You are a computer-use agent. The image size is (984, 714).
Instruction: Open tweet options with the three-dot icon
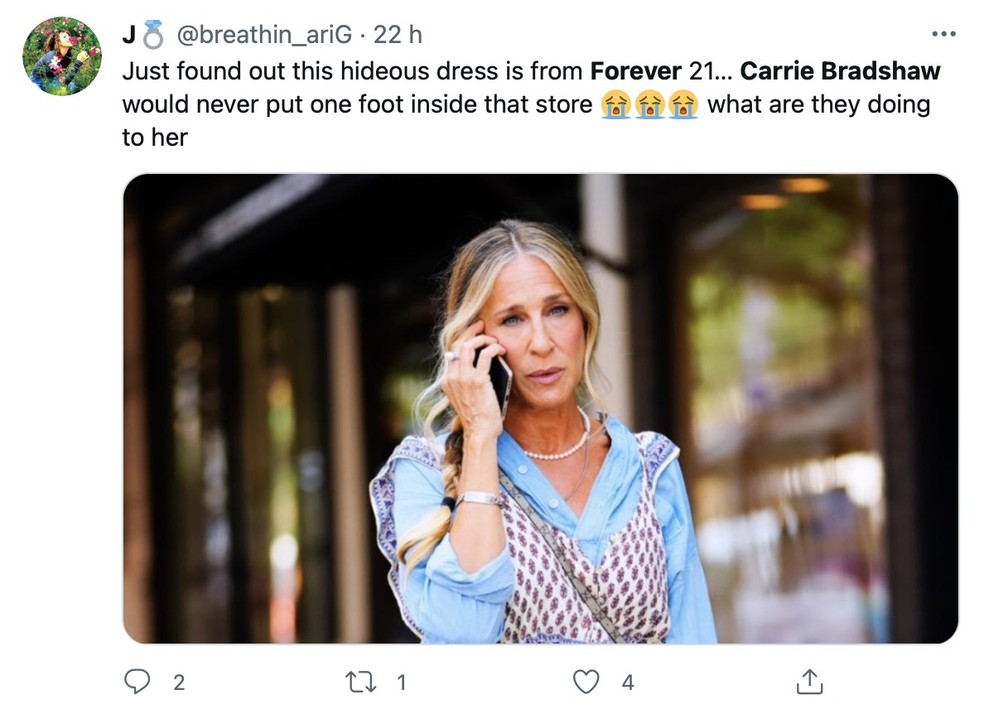click(x=943, y=33)
